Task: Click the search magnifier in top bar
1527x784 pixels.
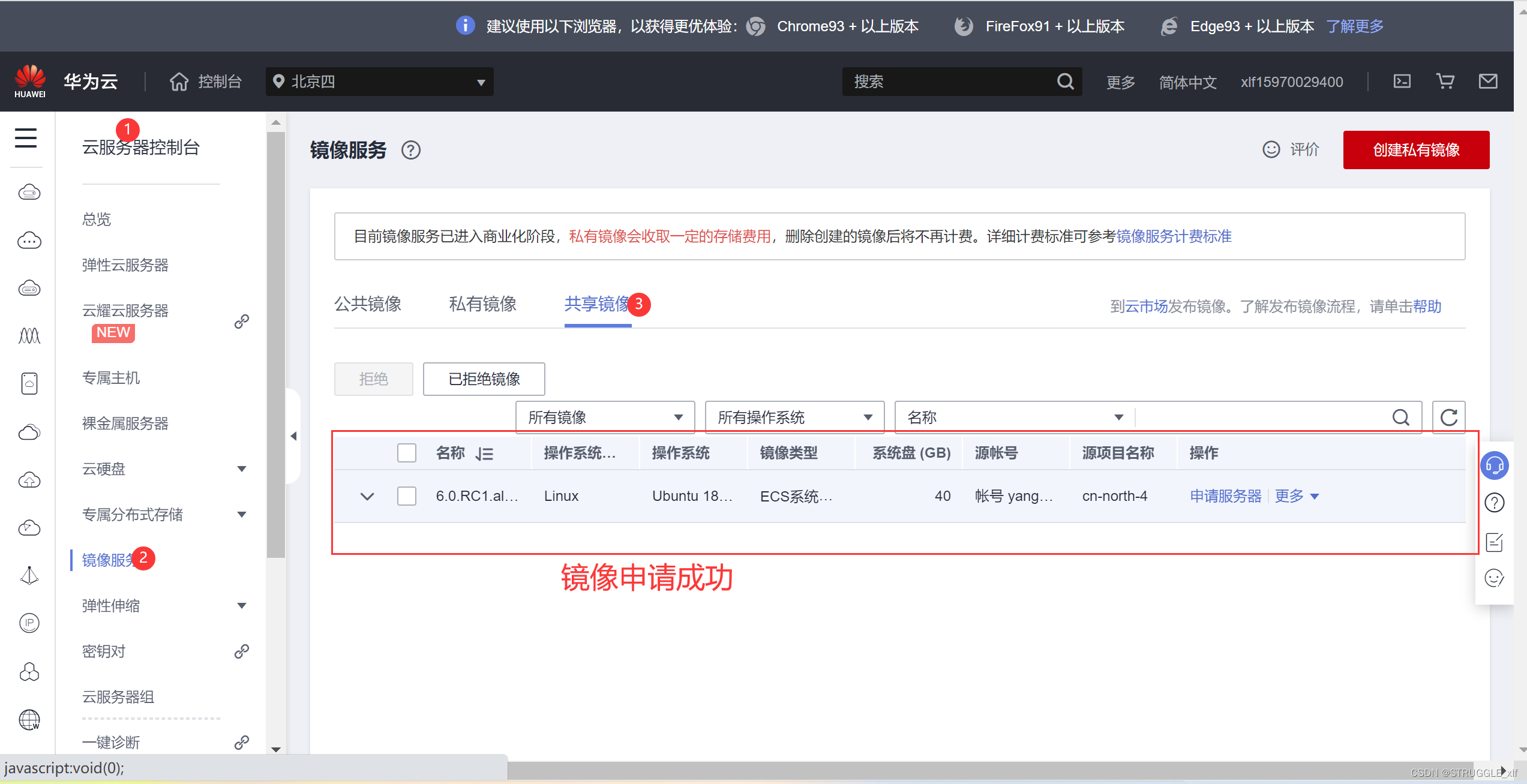Action: (x=1065, y=82)
